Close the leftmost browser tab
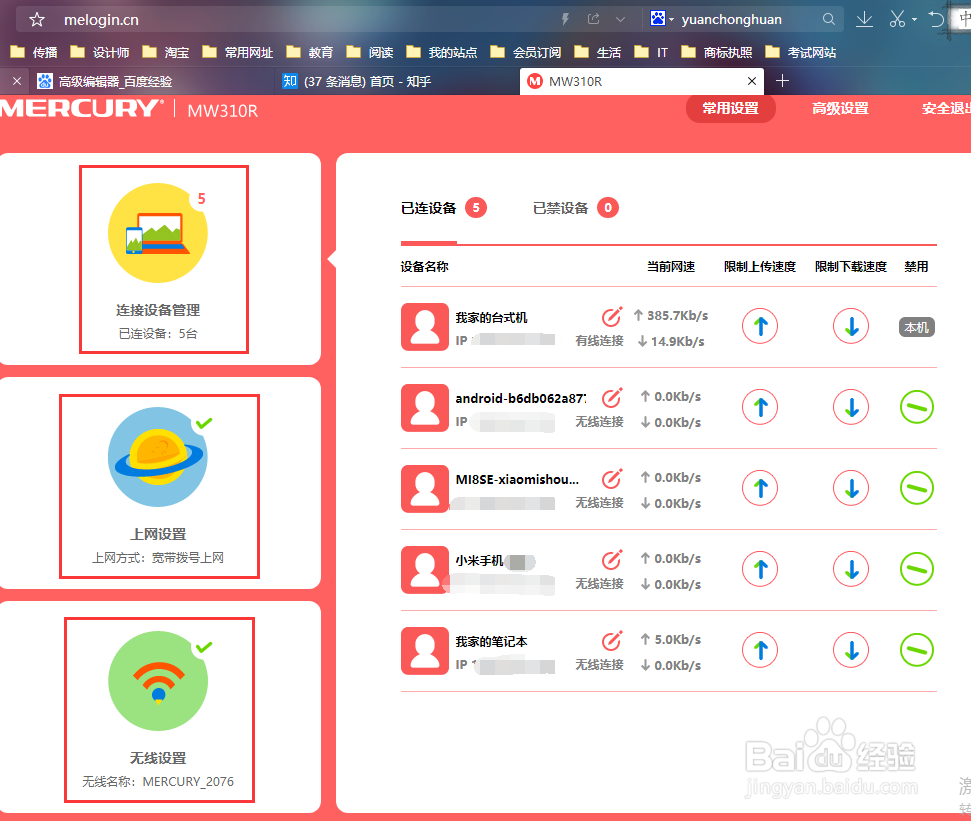Screen dimensions: 971x821 (17, 81)
